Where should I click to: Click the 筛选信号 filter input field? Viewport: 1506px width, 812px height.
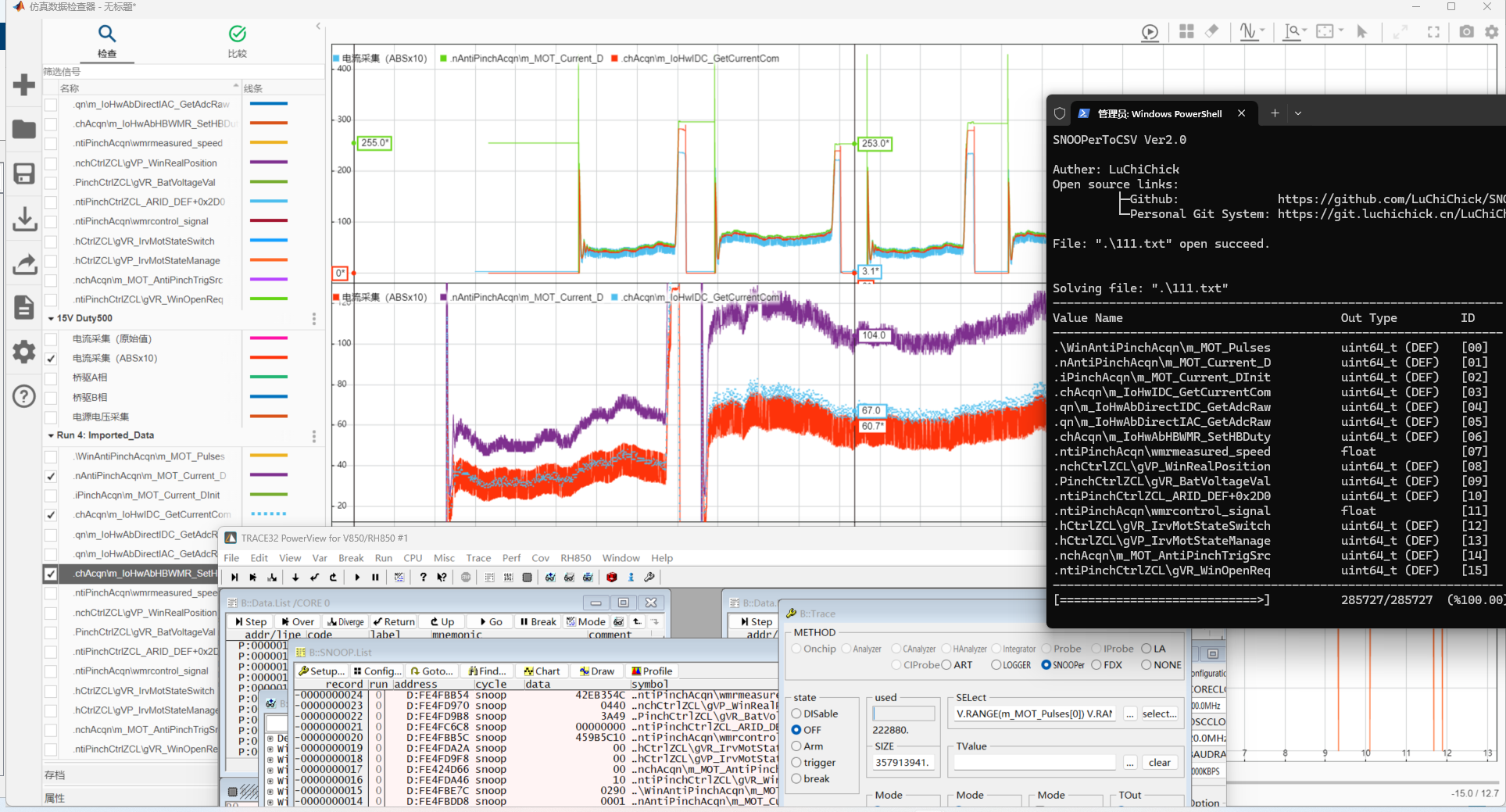coord(183,71)
